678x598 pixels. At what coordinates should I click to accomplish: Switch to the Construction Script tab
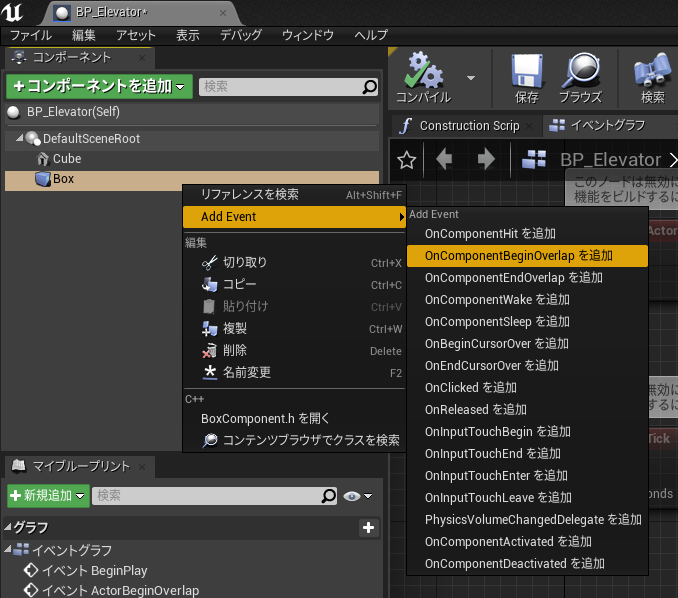coord(466,126)
